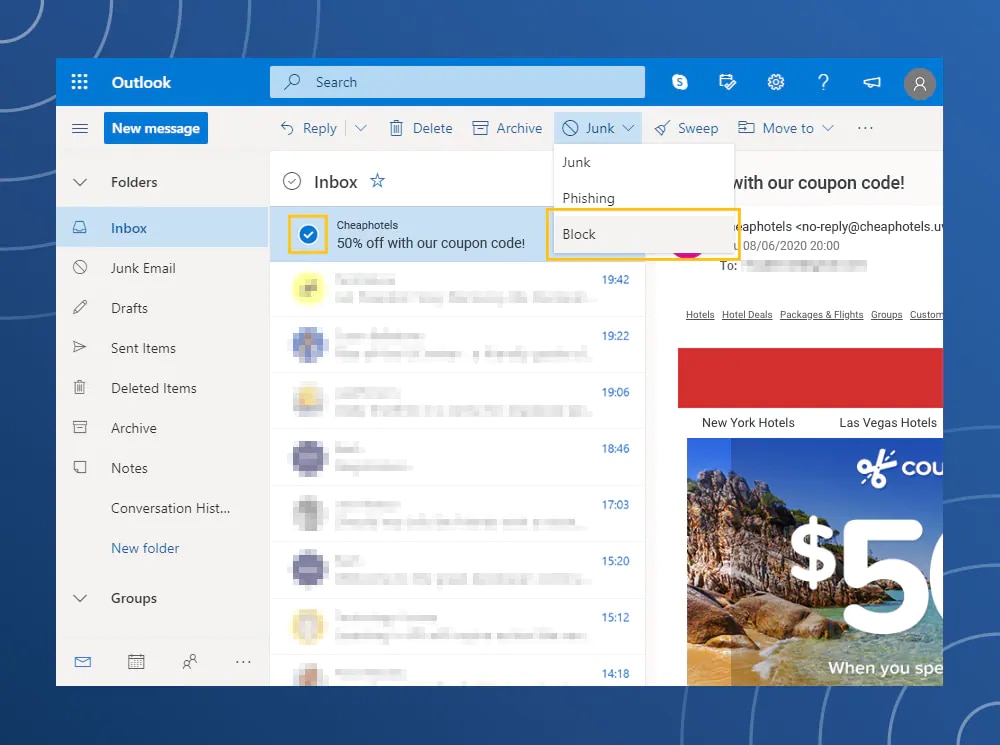
Task: Click the Outlook brand title
Action: 141,82
